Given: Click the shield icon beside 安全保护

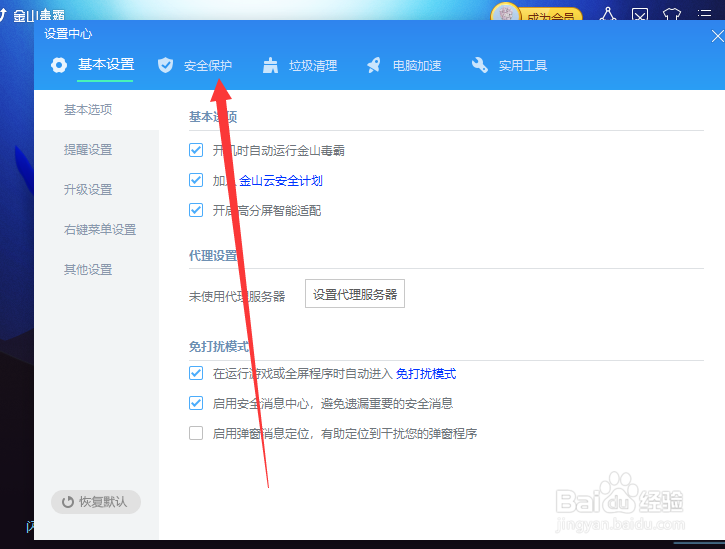Looking at the screenshot, I should pyautogui.click(x=165, y=65).
